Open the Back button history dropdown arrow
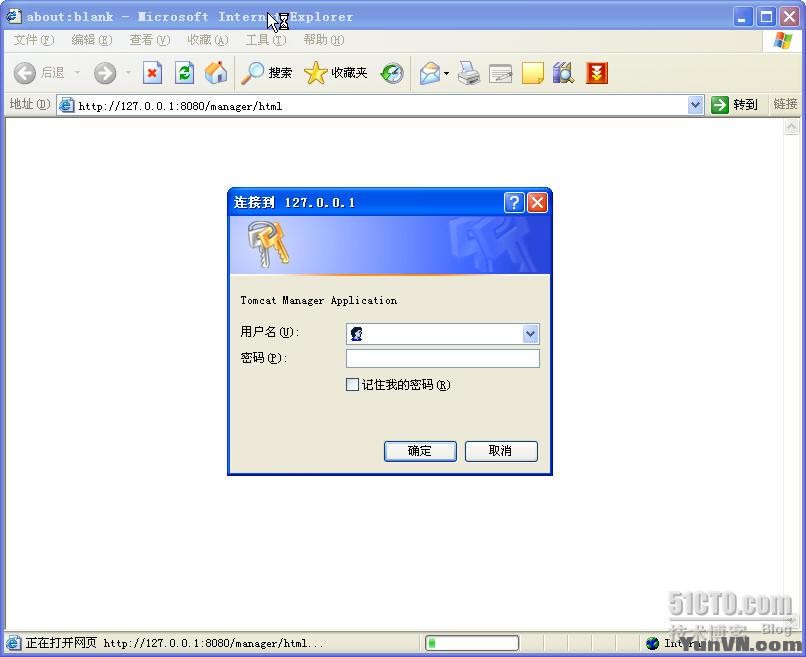The height and width of the screenshot is (657, 806). point(77,73)
